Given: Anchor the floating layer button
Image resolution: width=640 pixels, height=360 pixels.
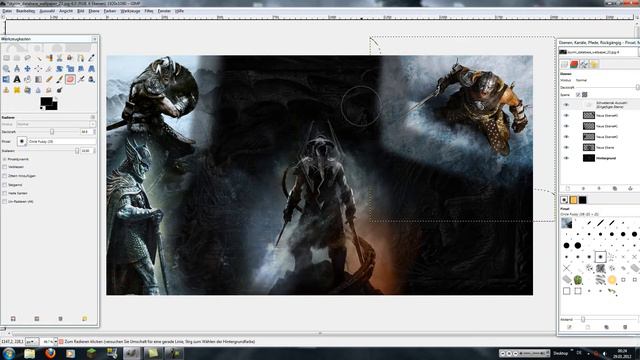Looking at the screenshot, I should pos(630,189).
